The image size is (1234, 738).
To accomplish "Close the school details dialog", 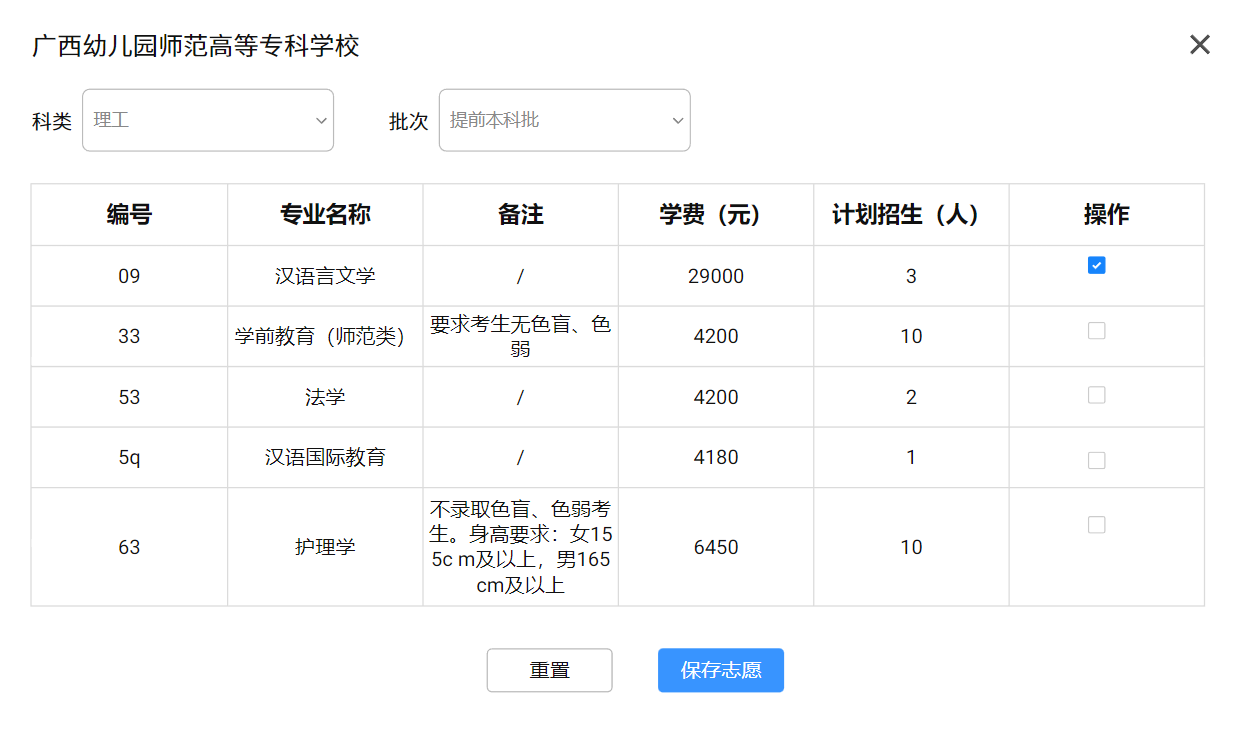I will [x=1199, y=45].
